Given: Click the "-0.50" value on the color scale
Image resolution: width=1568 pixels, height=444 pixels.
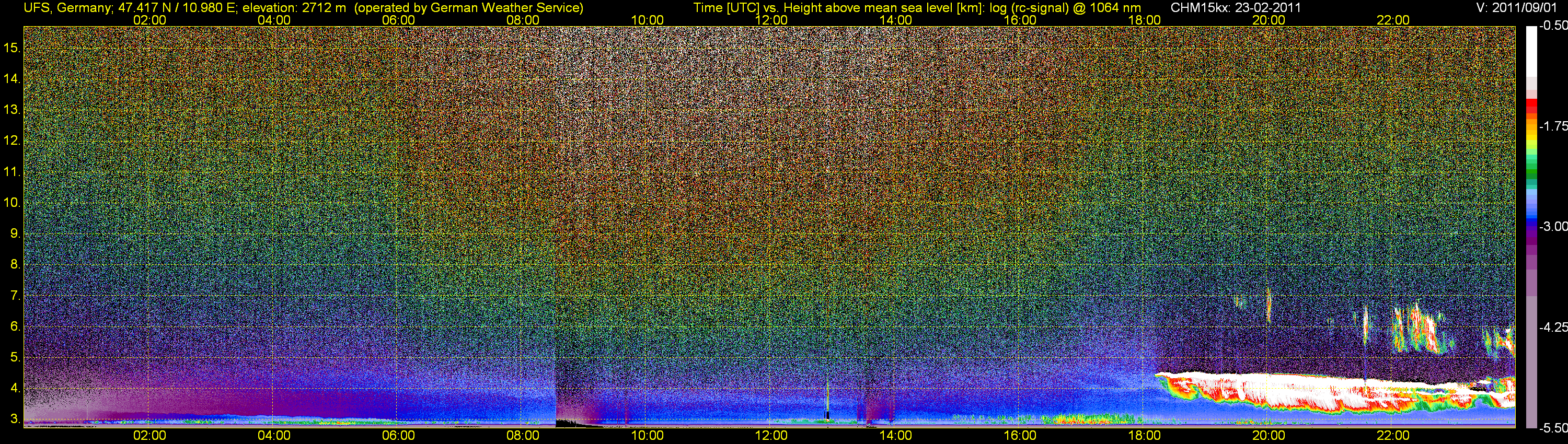Looking at the screenshot, I should pyautogui.click(x=1553, y=26).
